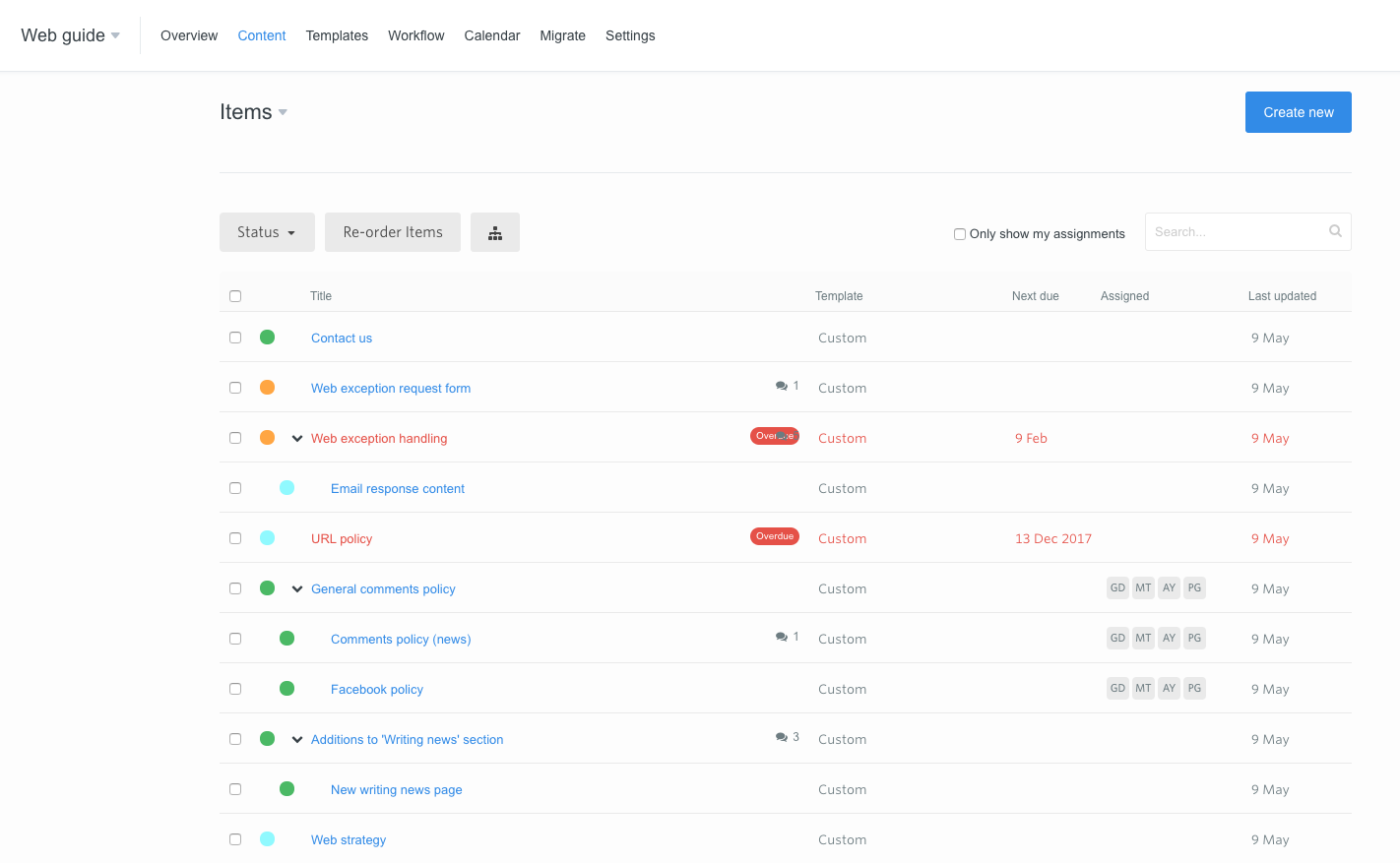The image size is (1400, 863).
Task: Click orange status dot for Web exception request form
Action: pos(267,388)
